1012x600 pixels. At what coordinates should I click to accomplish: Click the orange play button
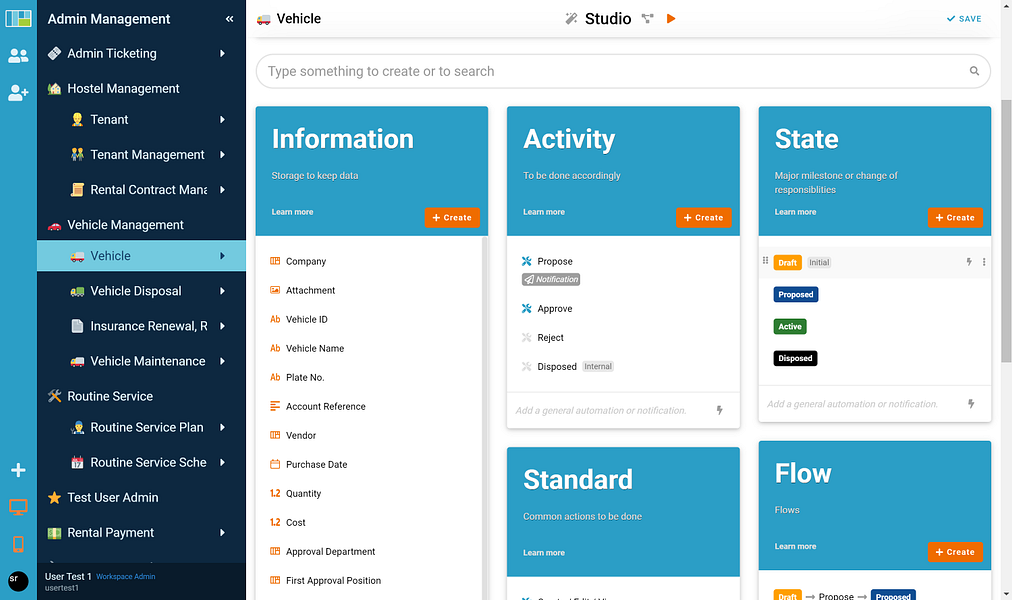(x=671, y=19)
